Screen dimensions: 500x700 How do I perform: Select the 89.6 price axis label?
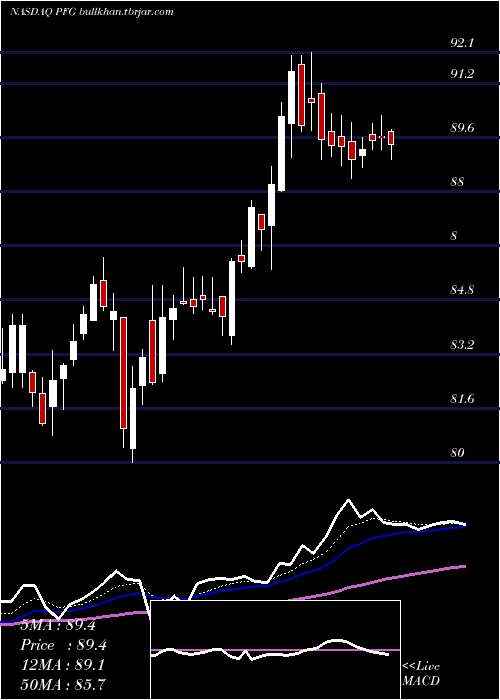point(462,128)
